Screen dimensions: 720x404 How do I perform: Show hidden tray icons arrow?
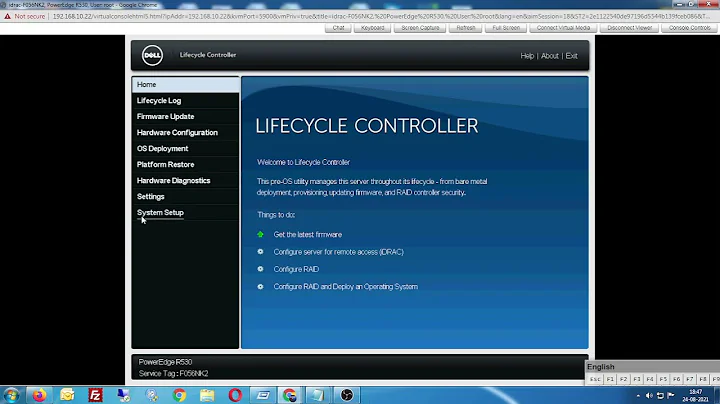(x=638, y=395)
